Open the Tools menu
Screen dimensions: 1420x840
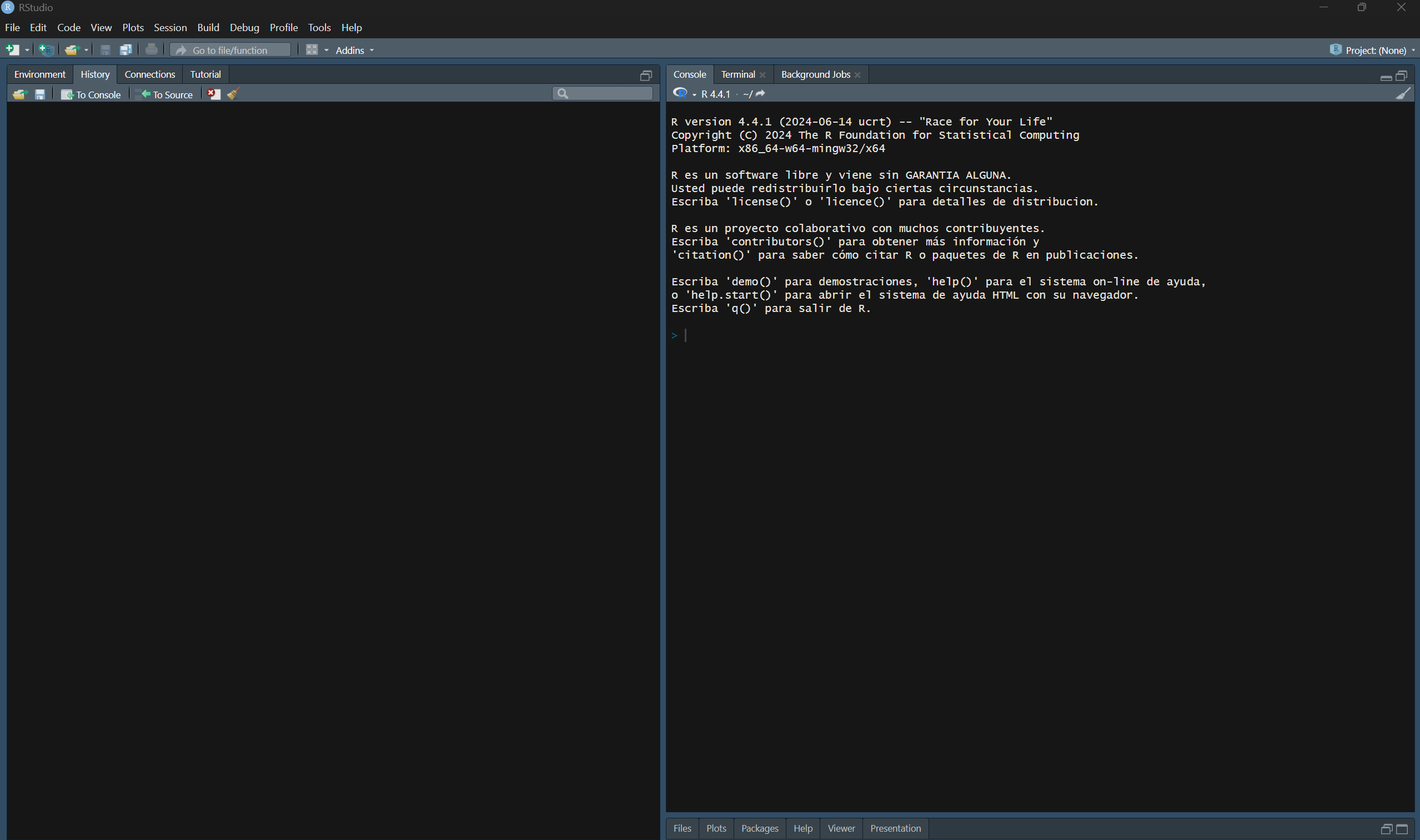pyautogui.click(x=319, y=27)
